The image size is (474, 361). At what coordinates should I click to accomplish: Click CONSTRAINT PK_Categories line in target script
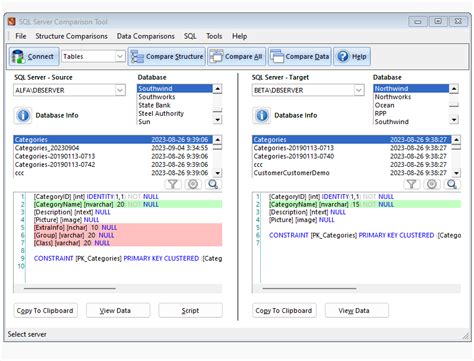[365, 235]
